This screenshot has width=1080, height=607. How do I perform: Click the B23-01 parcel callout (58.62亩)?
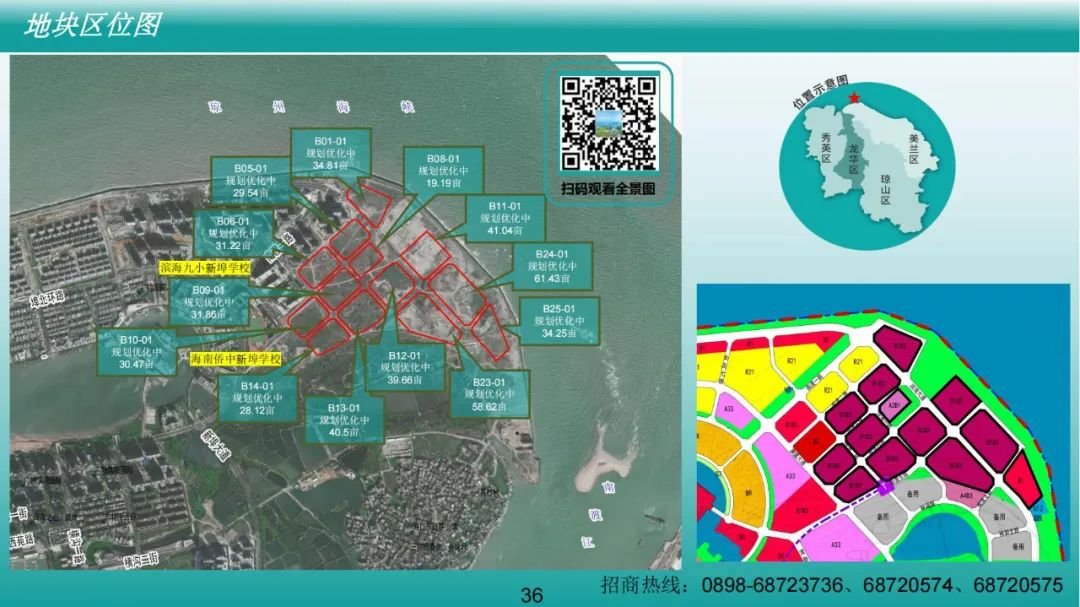pyautogui.click(x=489, y=395)
